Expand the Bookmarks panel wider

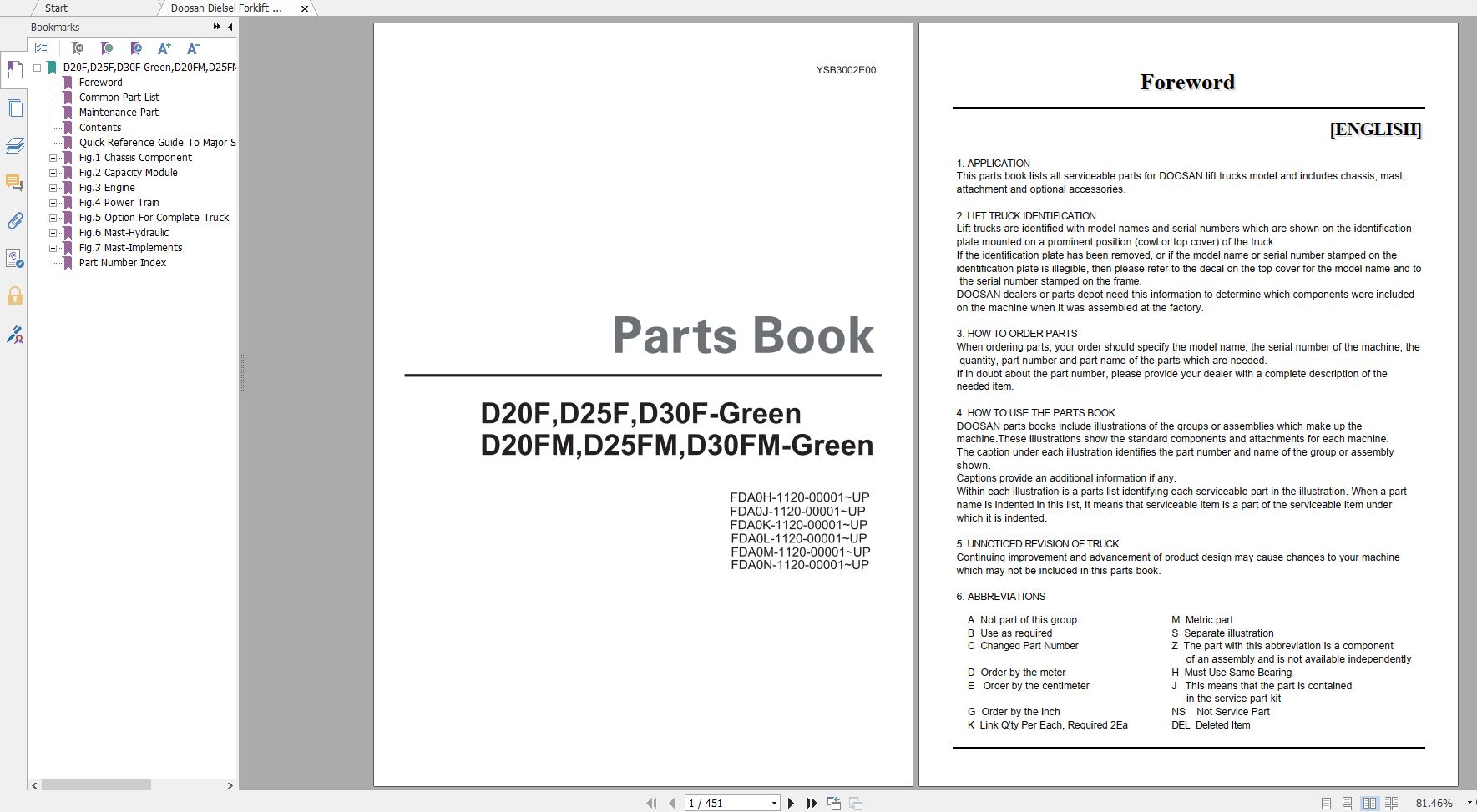(x=217, y=27)
